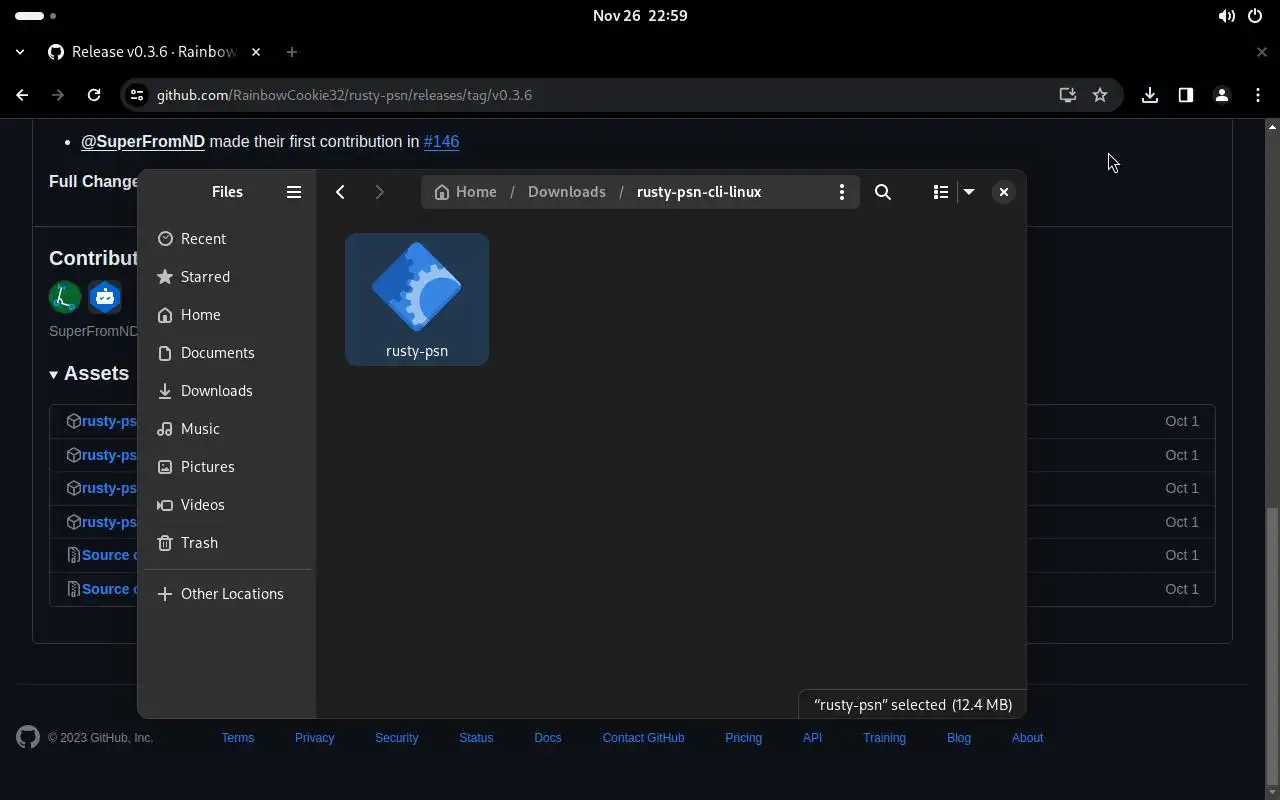Open About footer link
Screen dimensions: 1280x800
tap(1027, 738)
